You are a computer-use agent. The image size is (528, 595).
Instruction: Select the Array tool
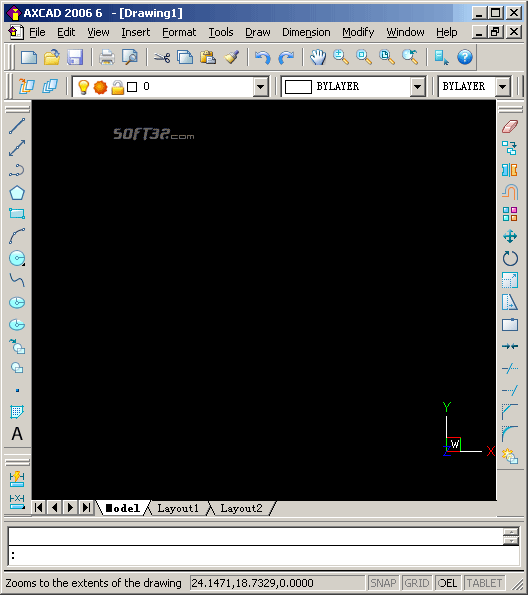tap(510, 214)
